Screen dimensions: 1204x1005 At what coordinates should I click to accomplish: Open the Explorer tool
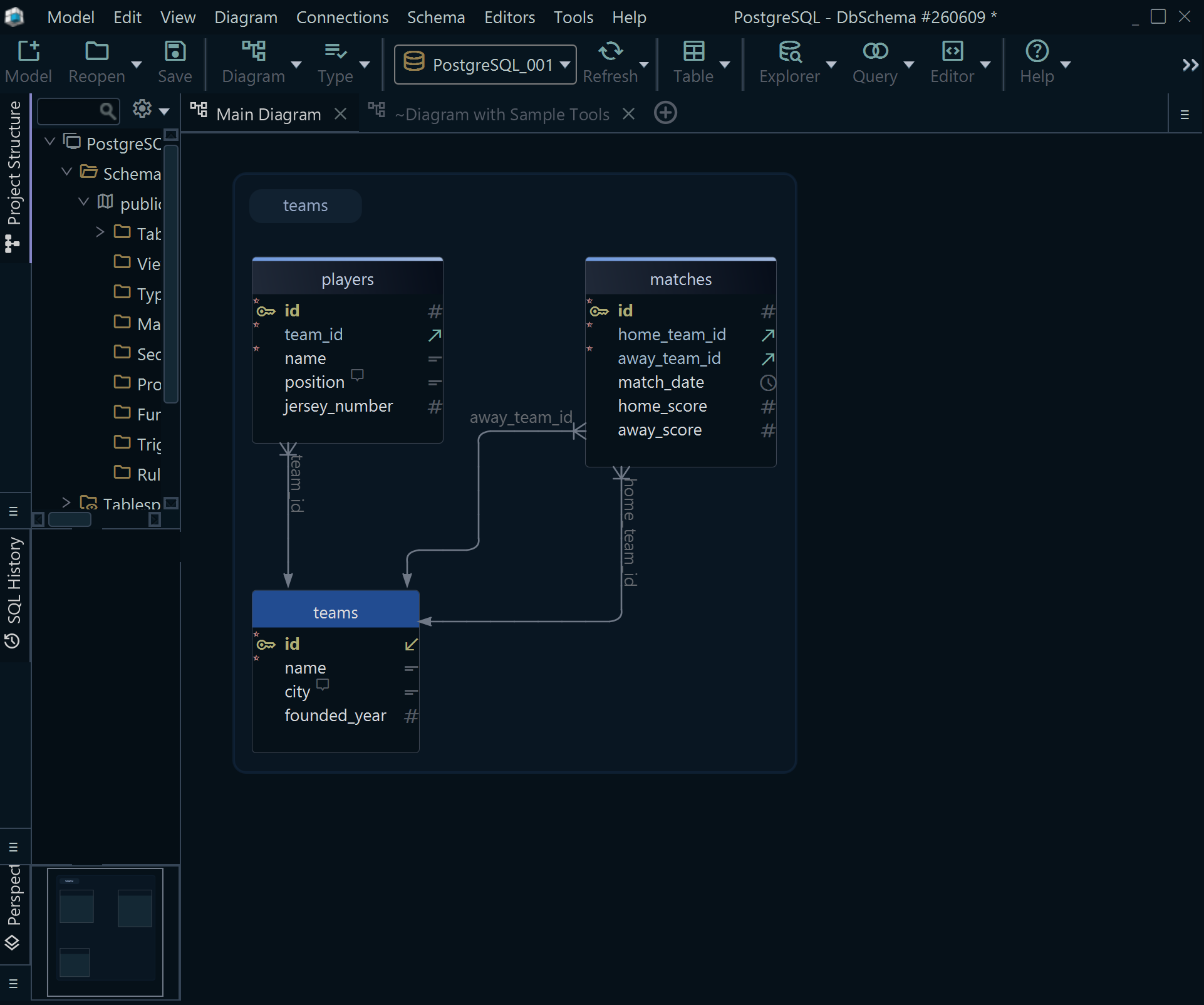tap(789, 51)
